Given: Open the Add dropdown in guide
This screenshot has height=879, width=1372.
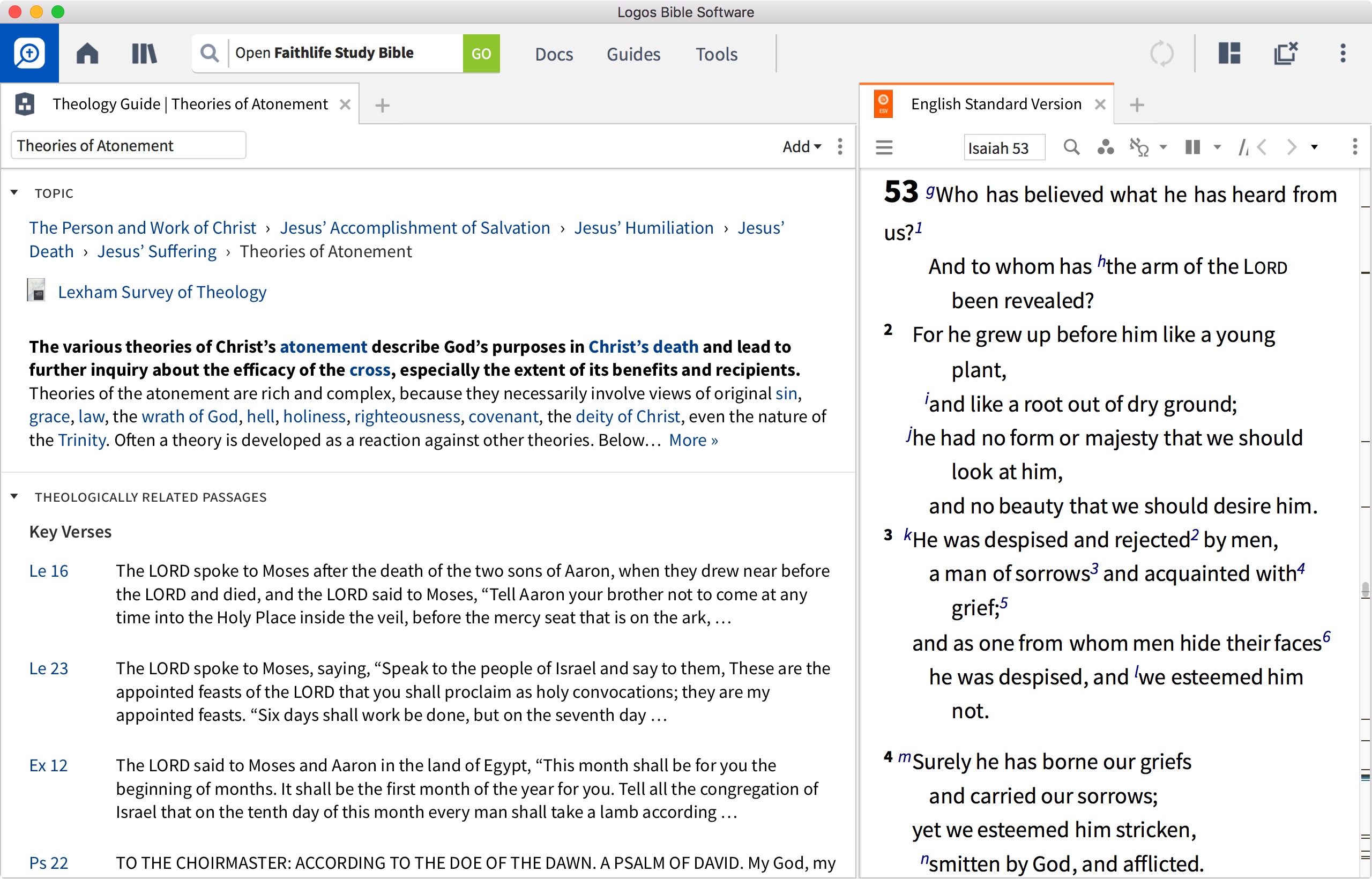Looking at the screenshot, I should pos(802,146).
